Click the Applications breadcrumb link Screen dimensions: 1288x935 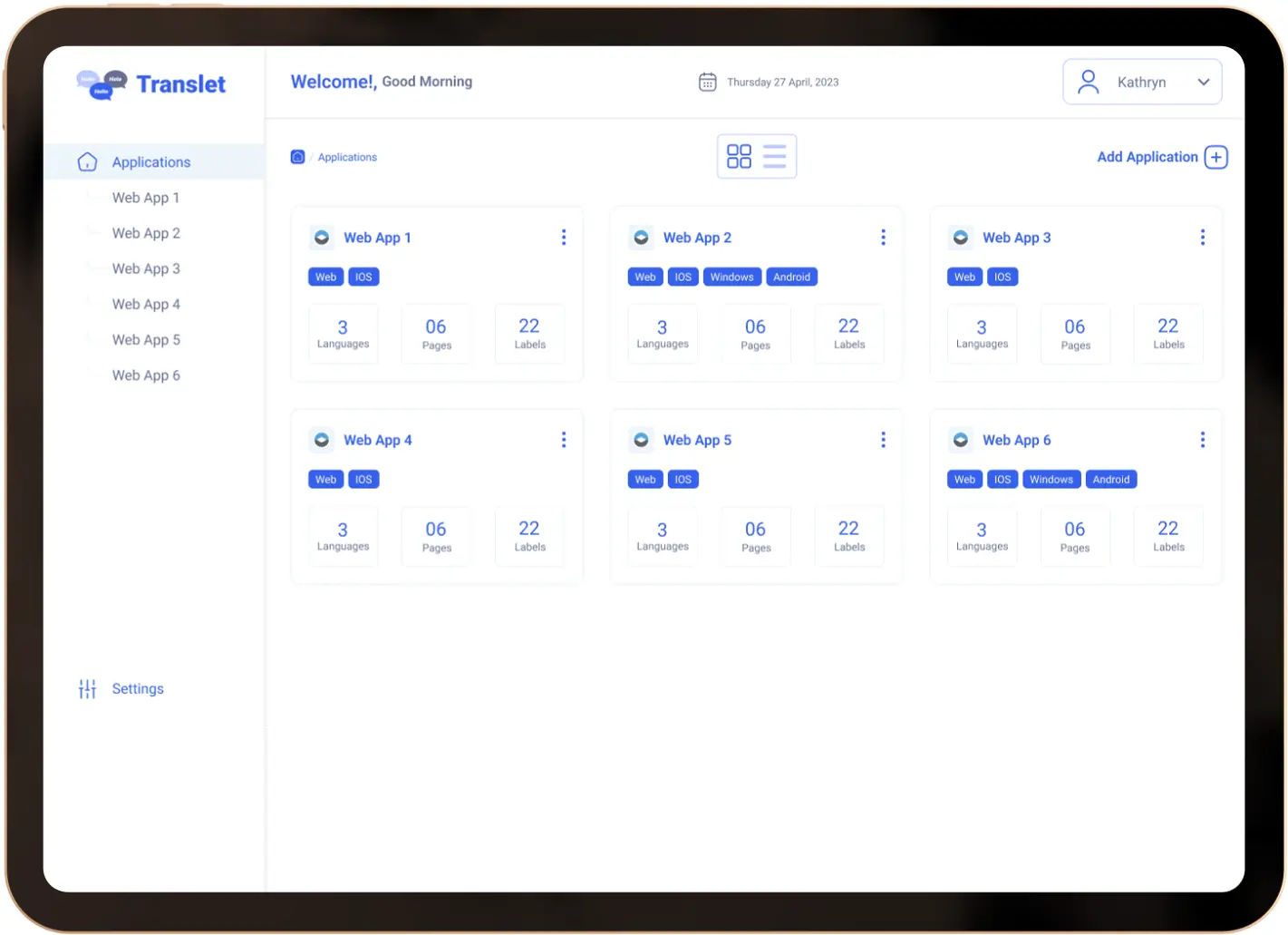[347, 158]
